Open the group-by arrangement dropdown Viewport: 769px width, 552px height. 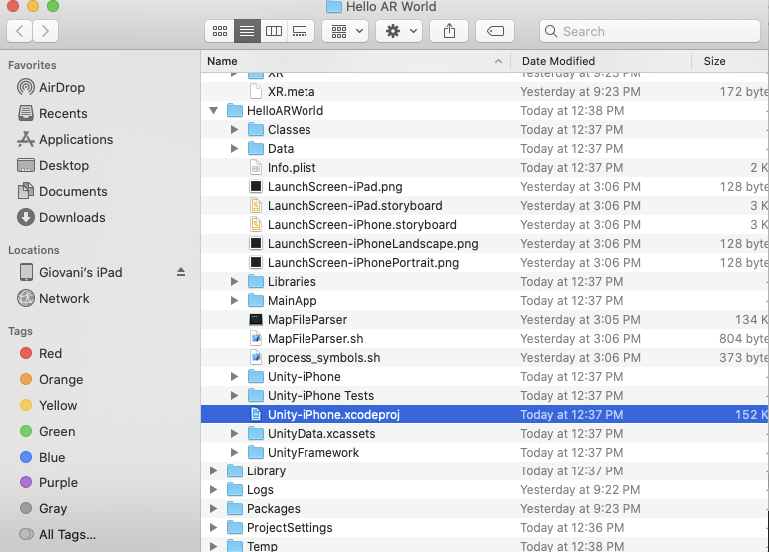[346, 31]
